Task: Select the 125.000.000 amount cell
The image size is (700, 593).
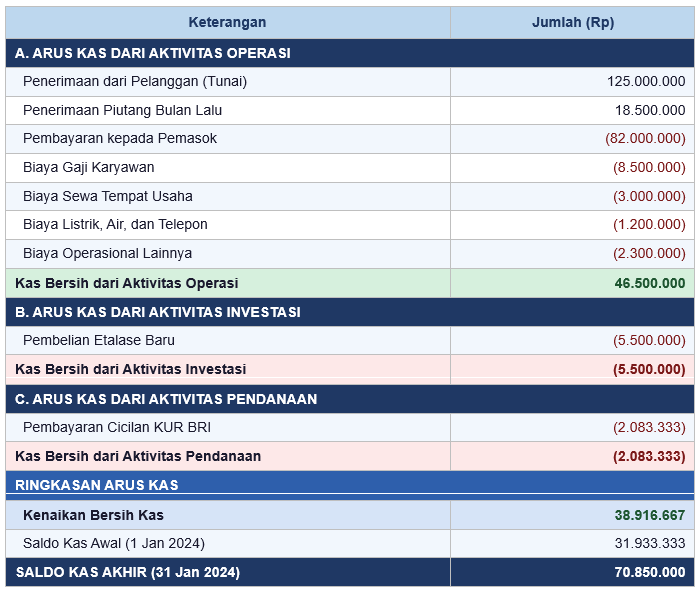Action: [x=646, y=81]
